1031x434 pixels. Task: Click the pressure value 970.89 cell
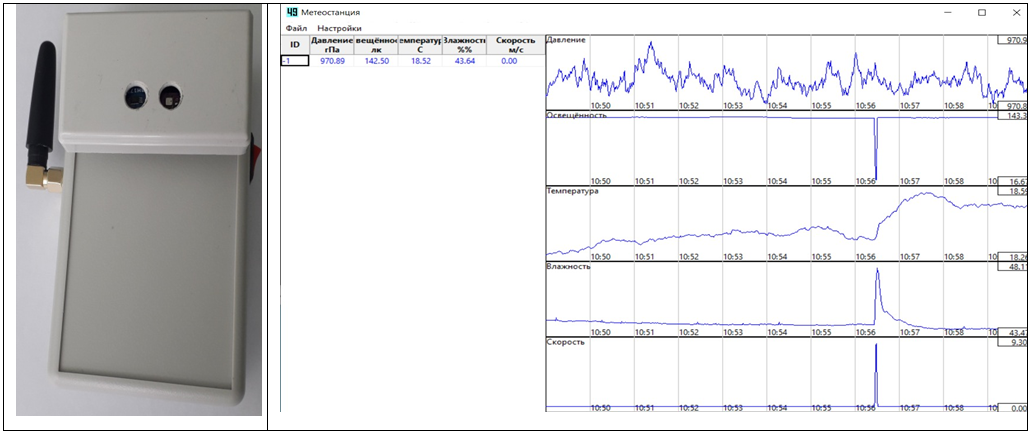coord(331,61)
